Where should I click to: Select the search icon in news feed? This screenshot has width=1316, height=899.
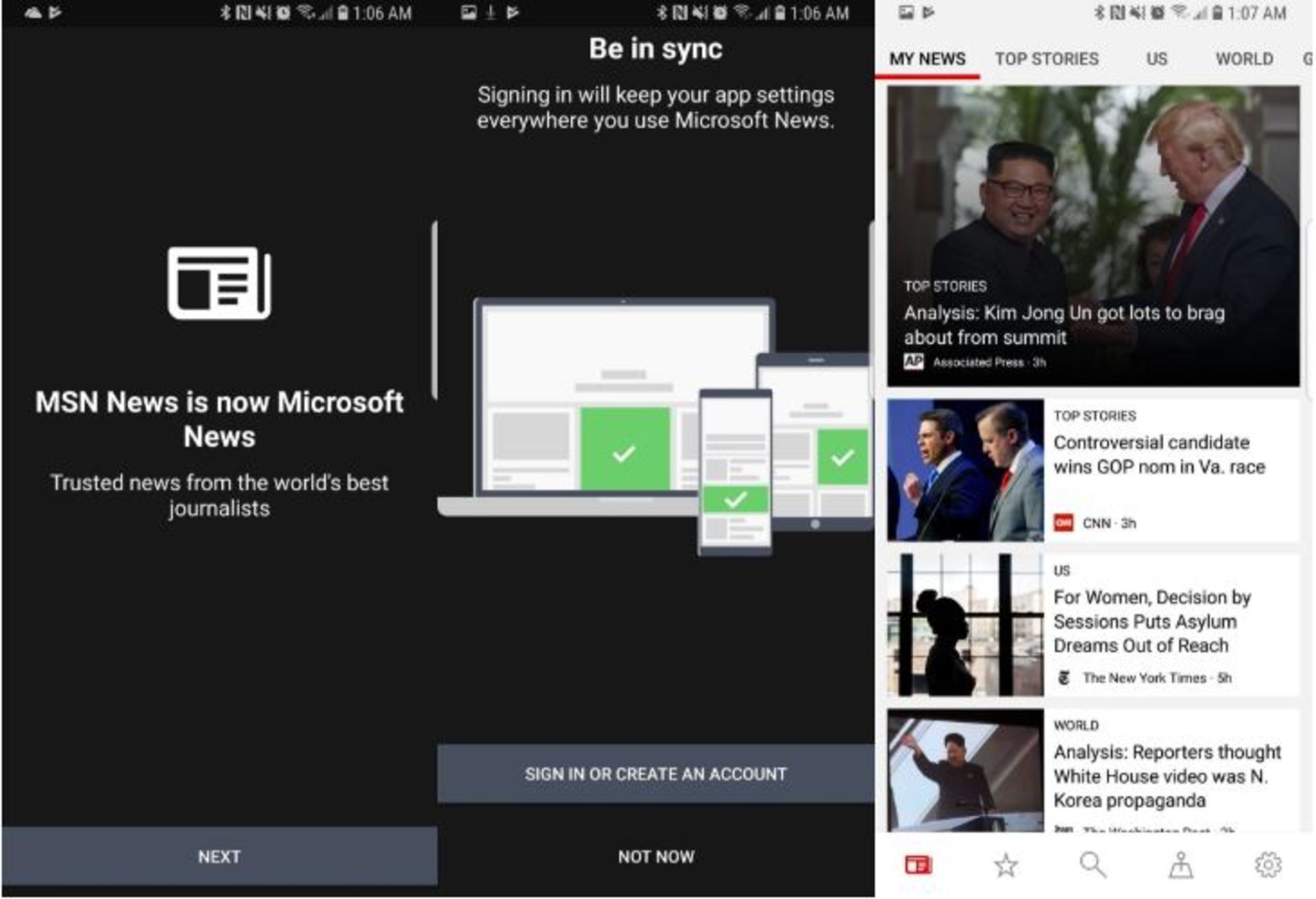click(x=1097, y=867)
